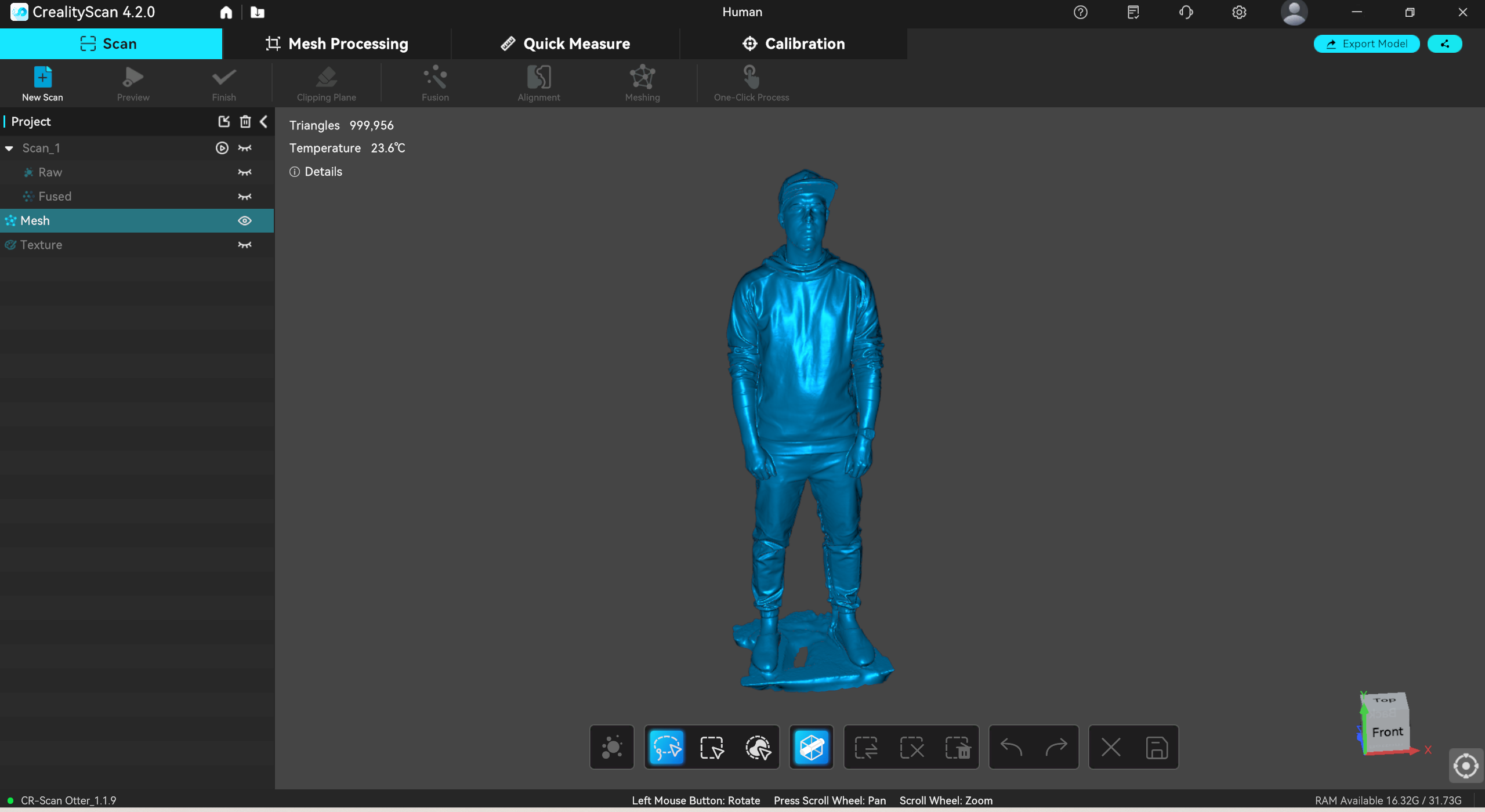This screenshot has height=812, width=1485.
Task: Click the home icon in title bar
Action: pyautogui.click(x=226, y=12)
